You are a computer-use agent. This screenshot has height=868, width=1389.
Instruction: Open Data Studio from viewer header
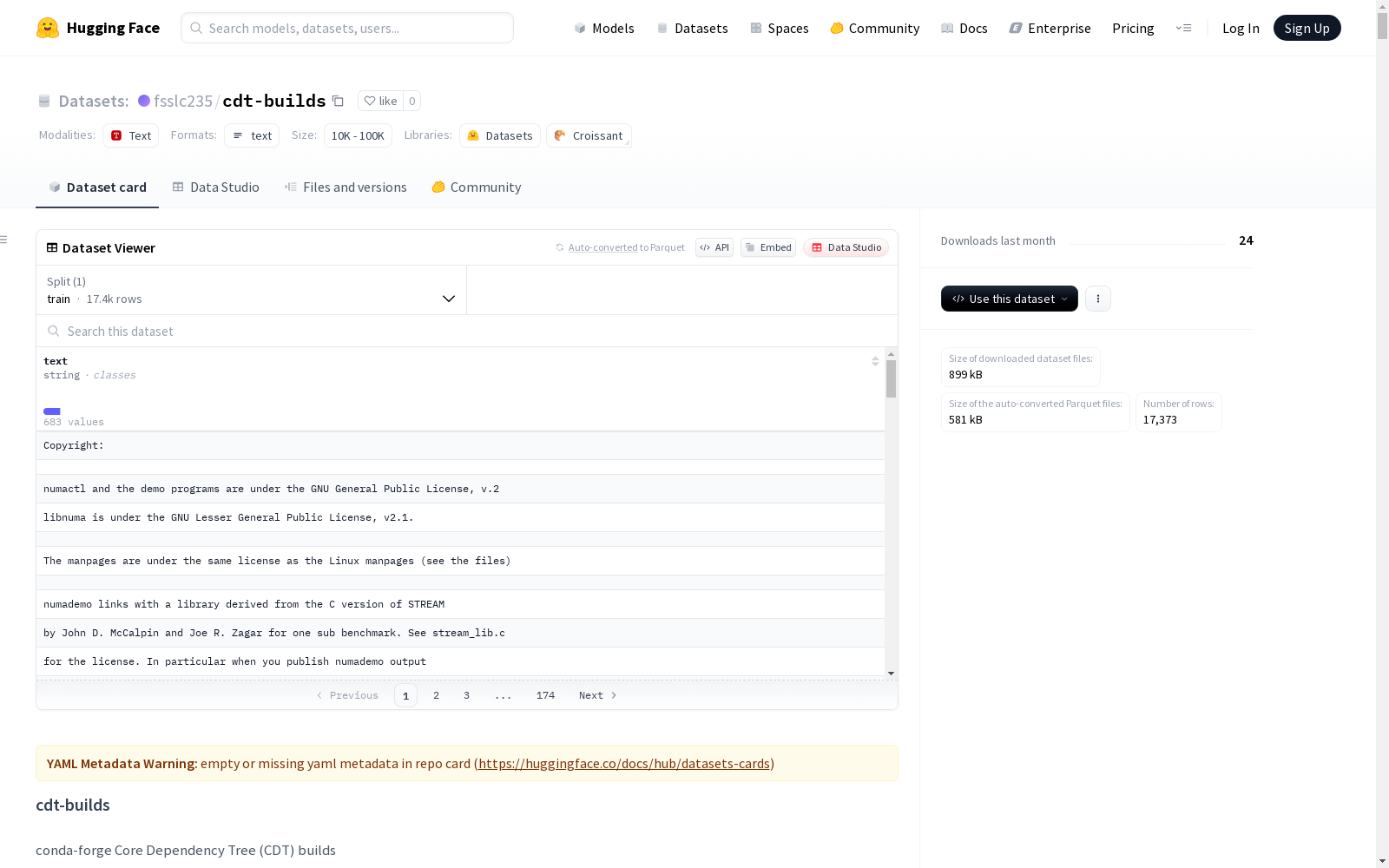[x=846, y=247]
